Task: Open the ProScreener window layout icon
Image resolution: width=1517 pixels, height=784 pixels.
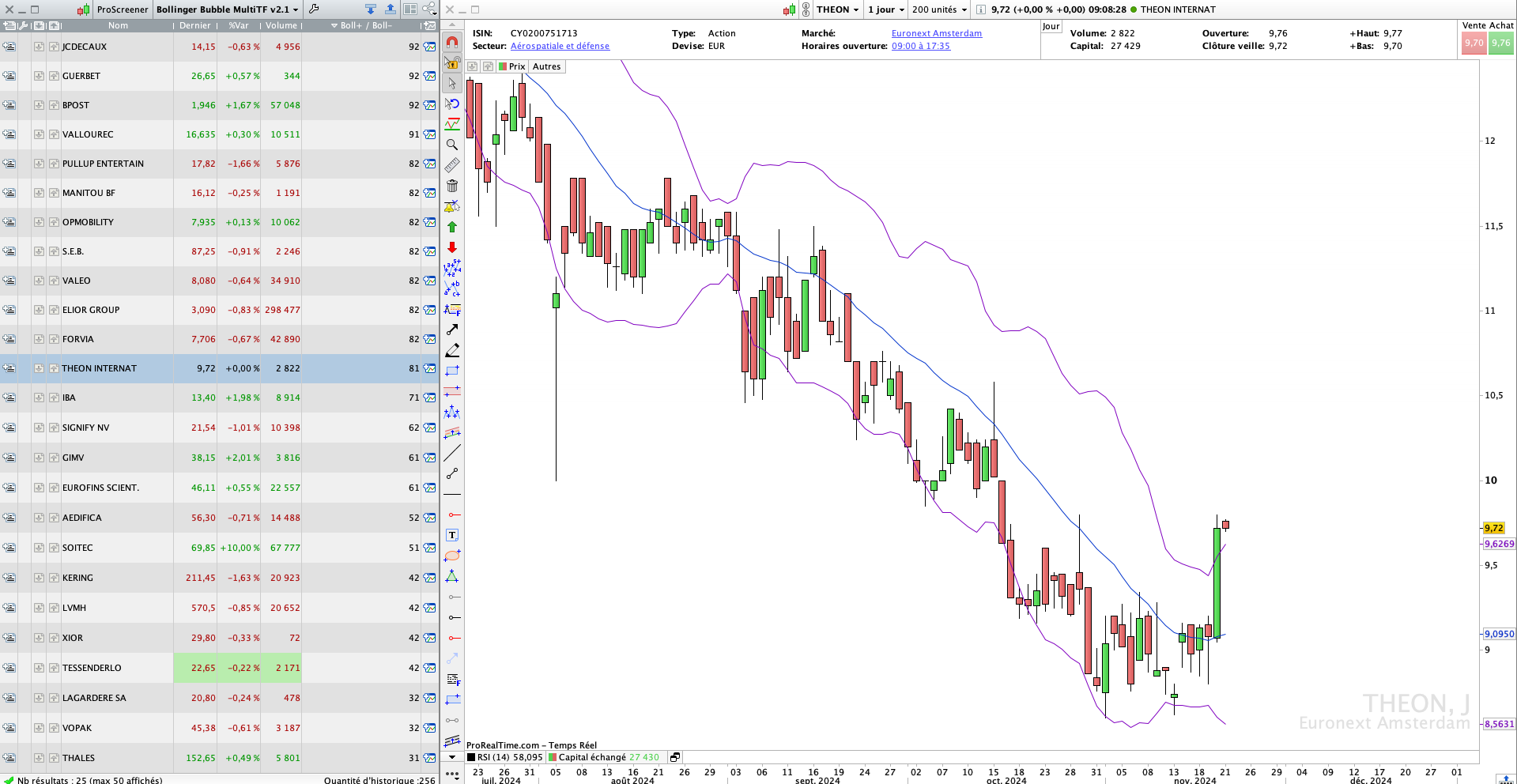Action: 410,9
